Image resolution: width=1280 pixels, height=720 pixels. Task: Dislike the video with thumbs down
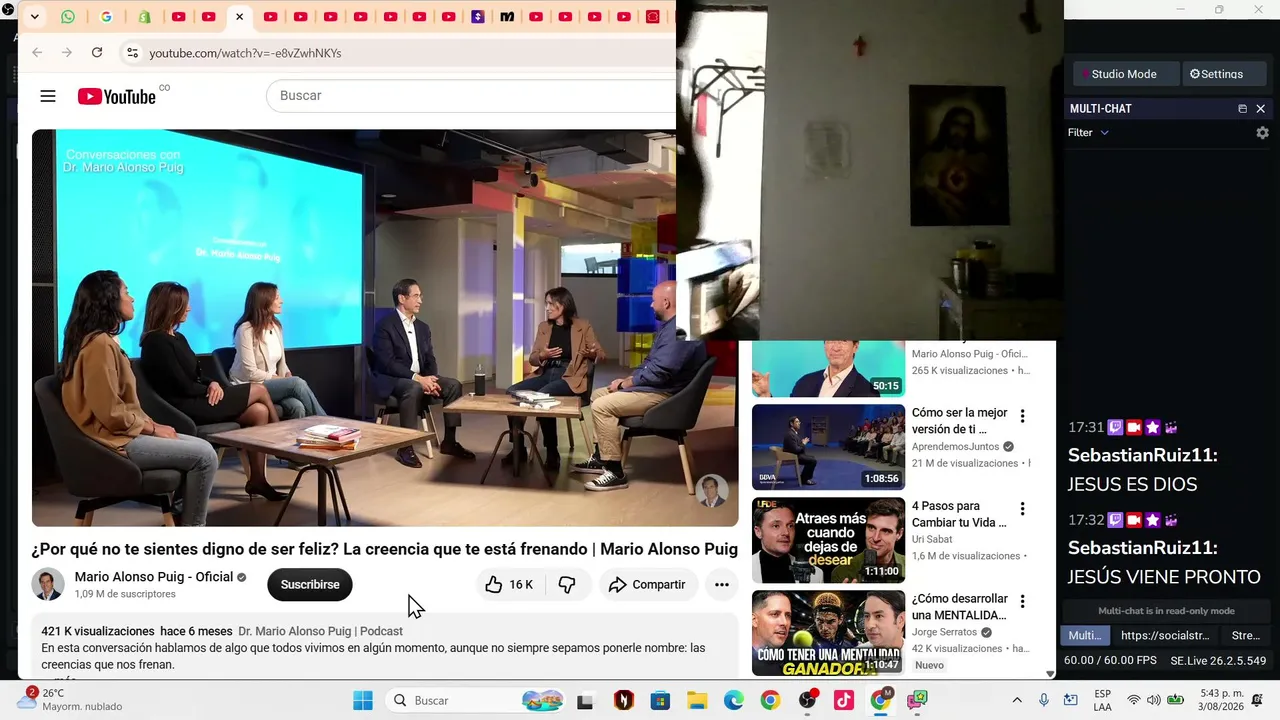567,585
